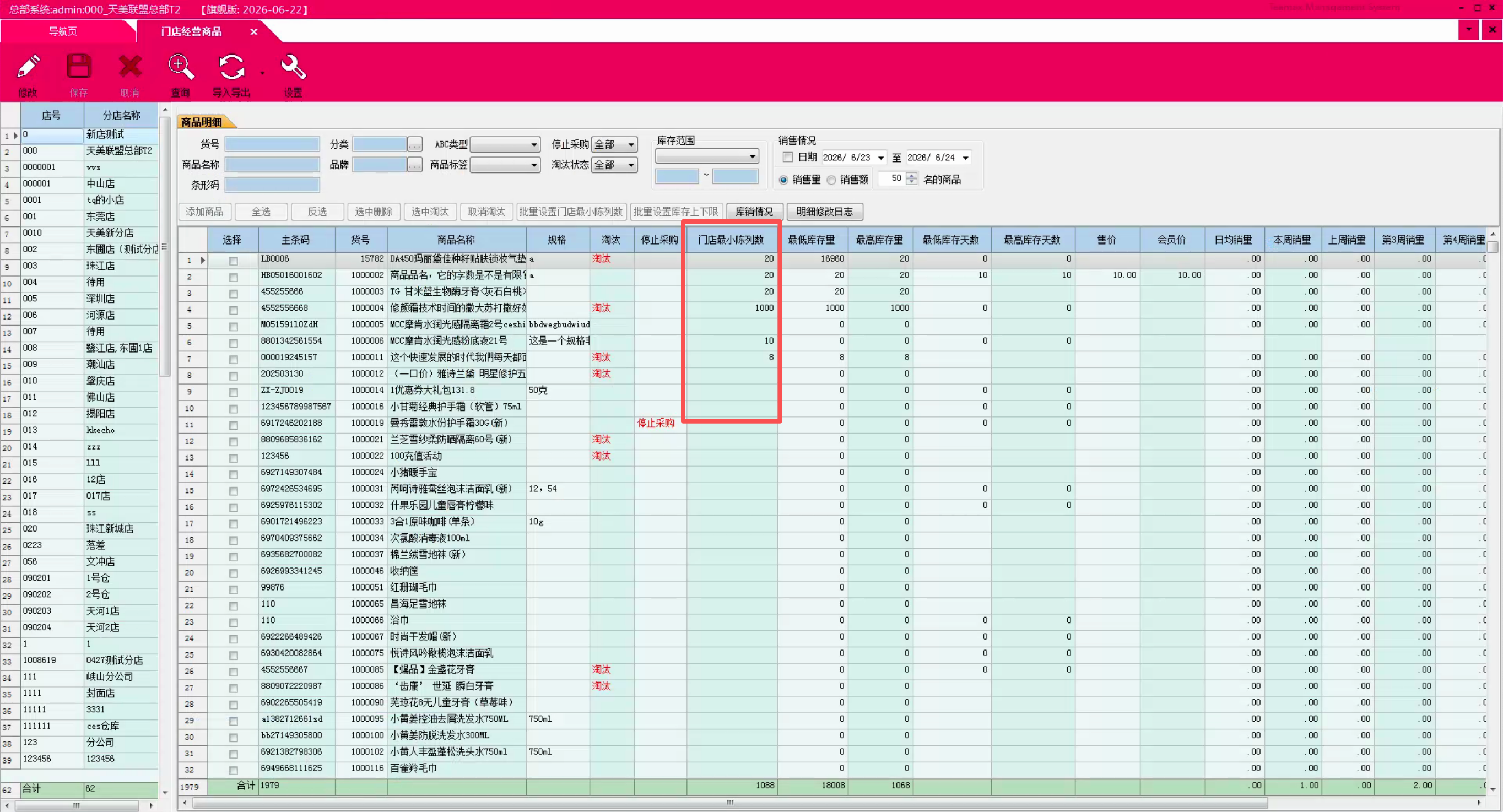Click product name 收纳筐
The image size is (1503, 812).
[x=404, y=571]
